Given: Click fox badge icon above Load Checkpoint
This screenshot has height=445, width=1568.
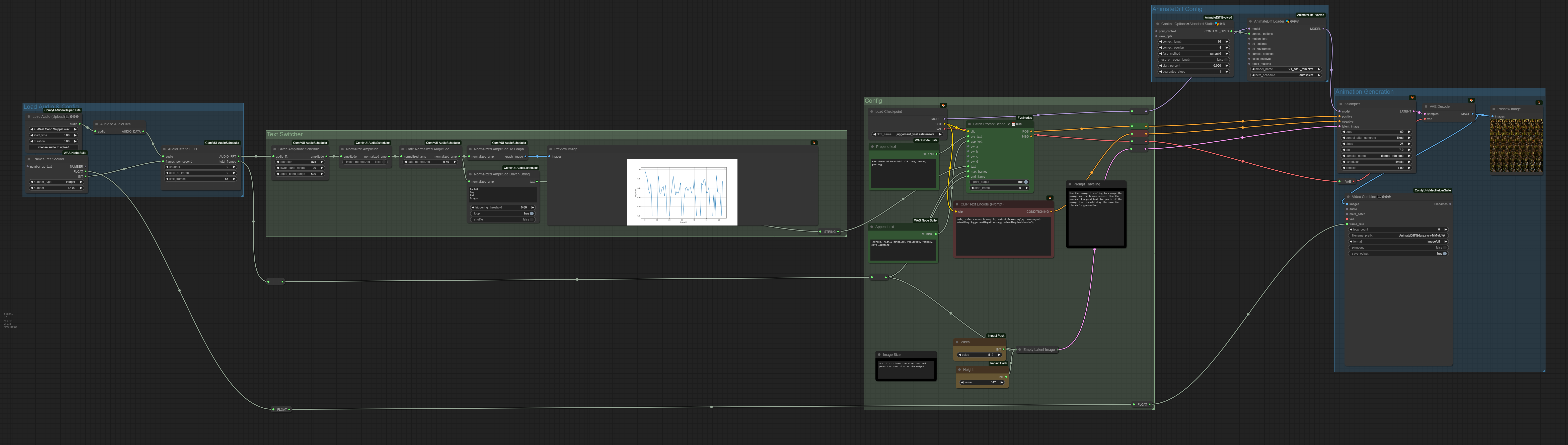Looking at the screenshot, I should (x=943, y=105).
